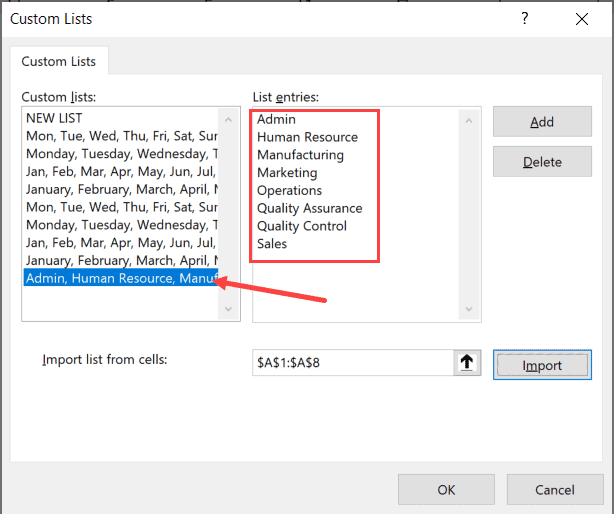The height and width of the screenshot is (514, 614).
Task: Click the $A$1:$A$8 import range field
Action: [x=353, y=363]
